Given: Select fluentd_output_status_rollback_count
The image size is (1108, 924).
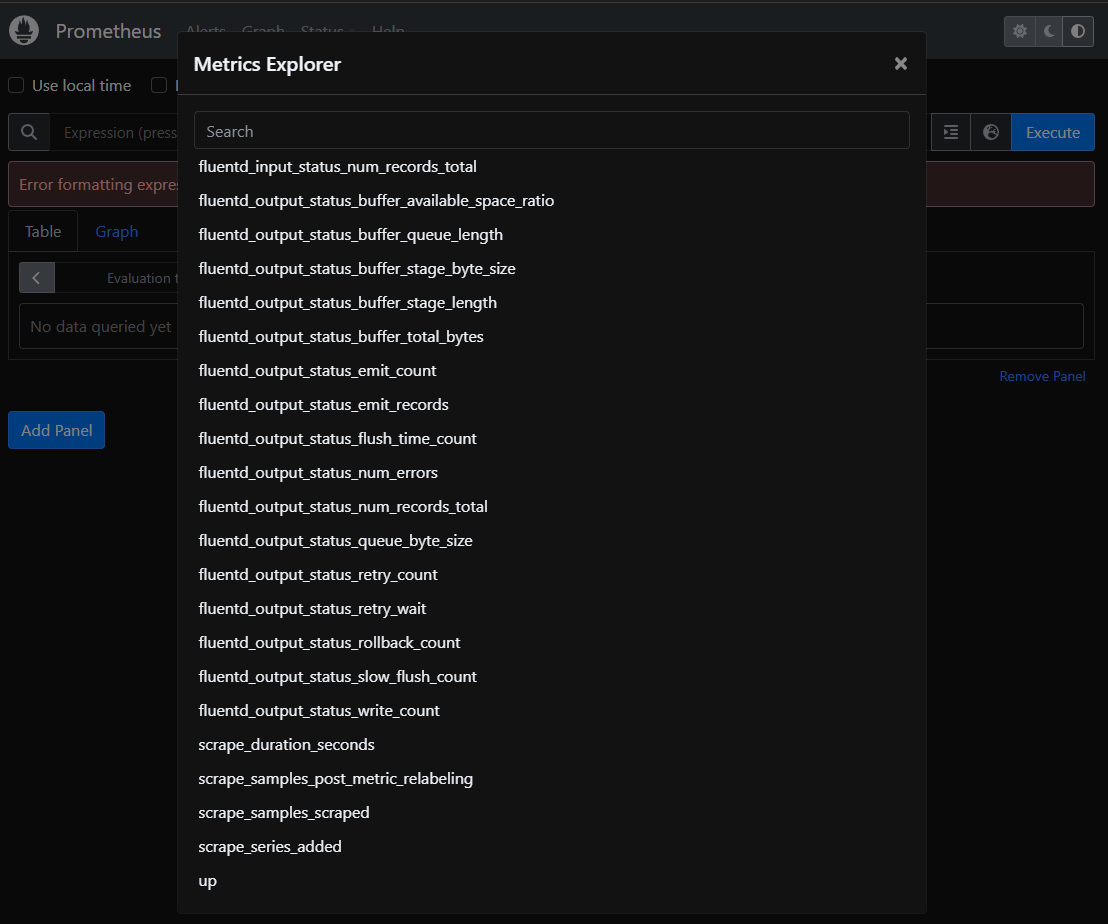Looking at the screenshot, I should [x=329, y=642].
